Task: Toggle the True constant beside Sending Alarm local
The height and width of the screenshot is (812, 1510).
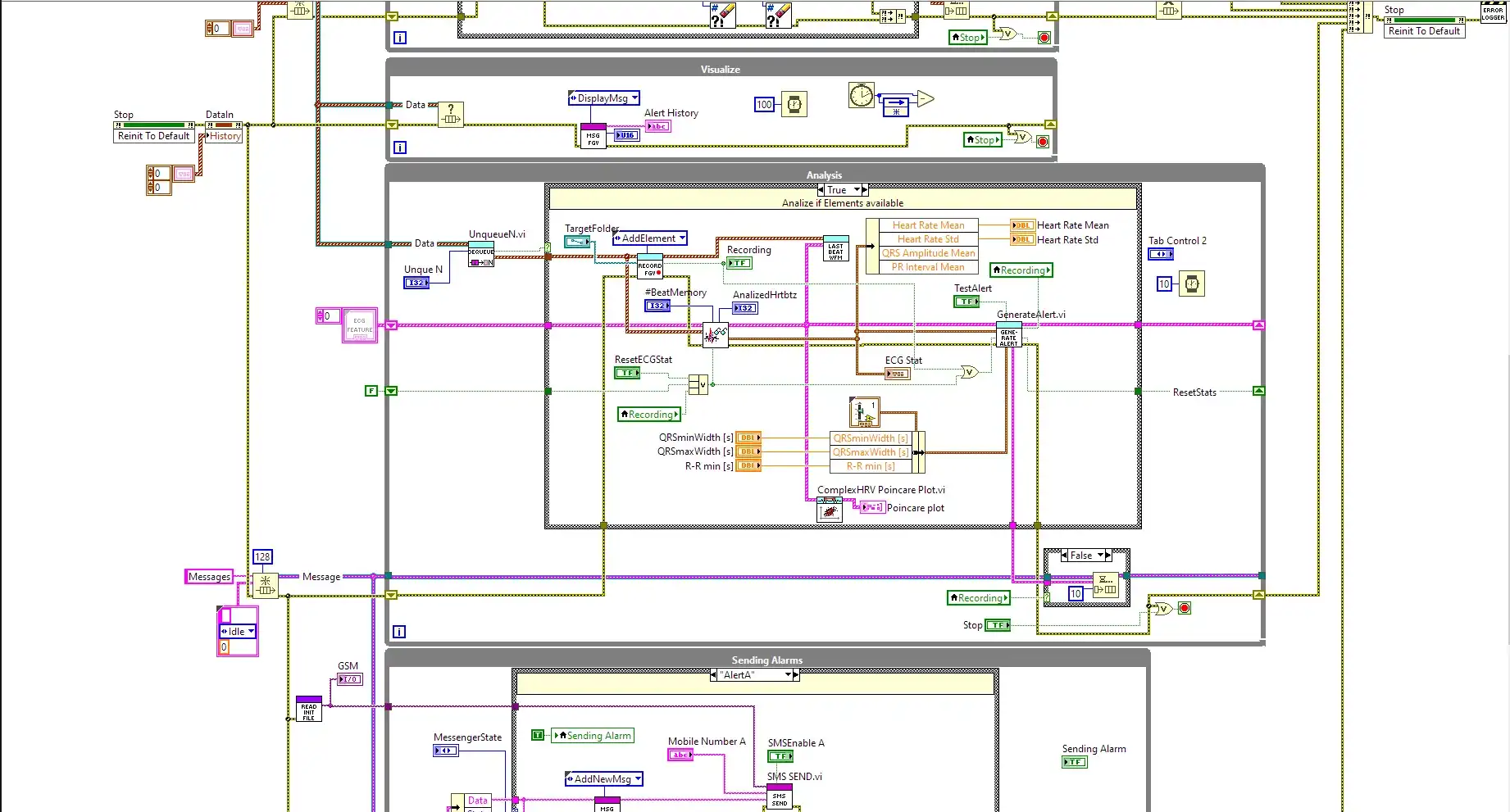Action: point(538,735)
